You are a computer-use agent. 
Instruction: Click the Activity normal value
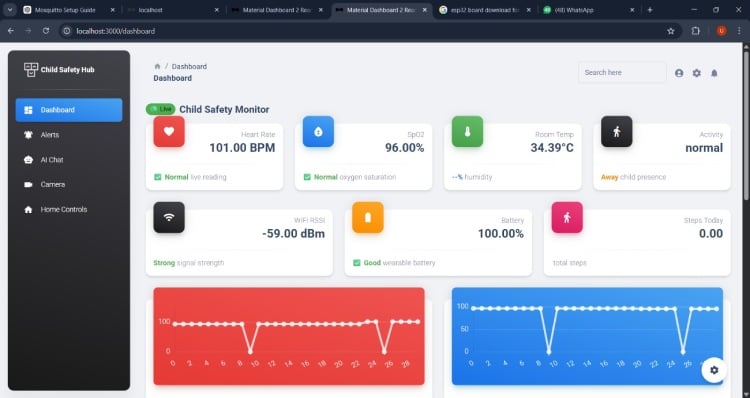704,148
